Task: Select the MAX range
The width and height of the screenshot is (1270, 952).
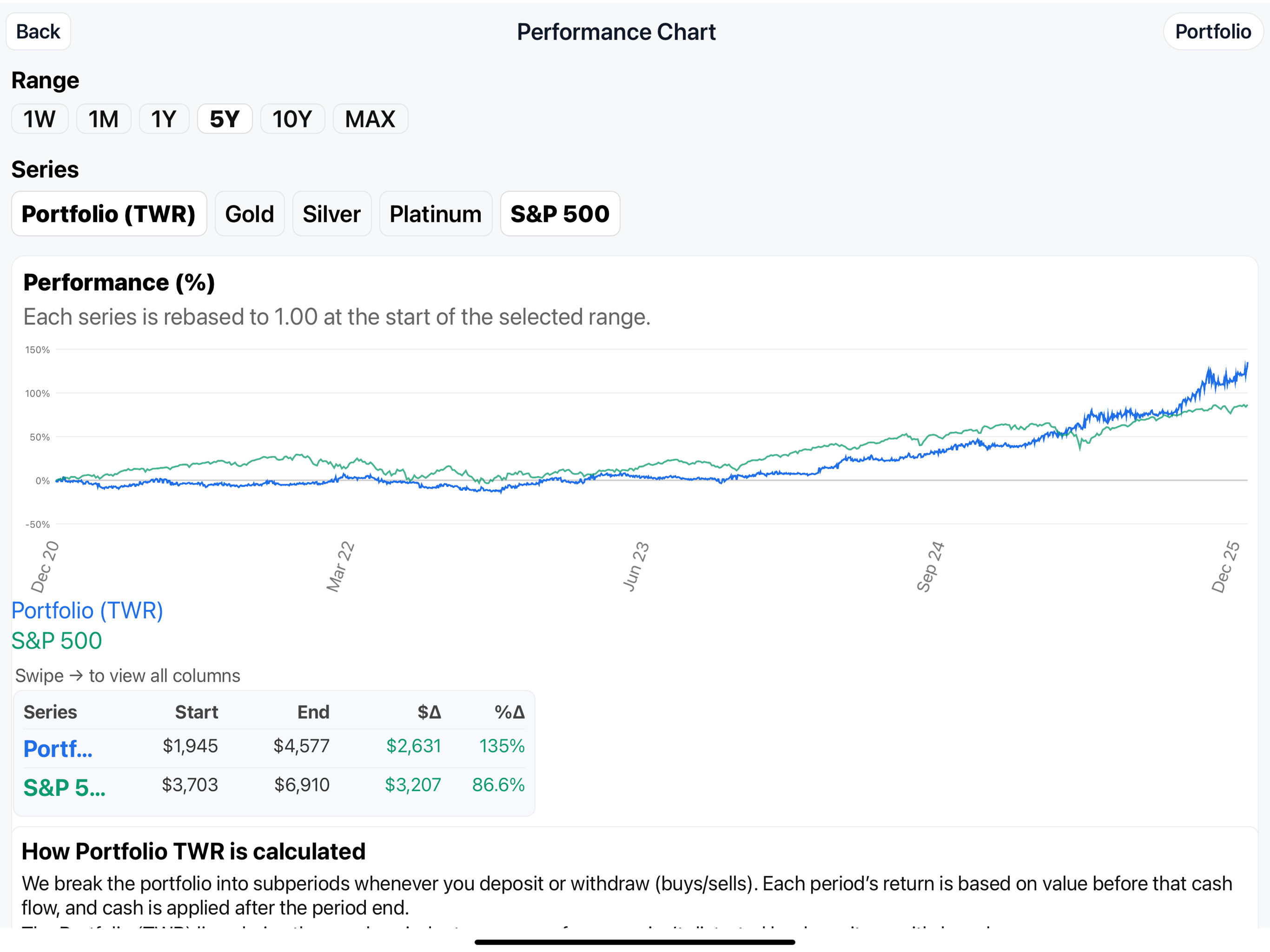Action: click(370, 119)
